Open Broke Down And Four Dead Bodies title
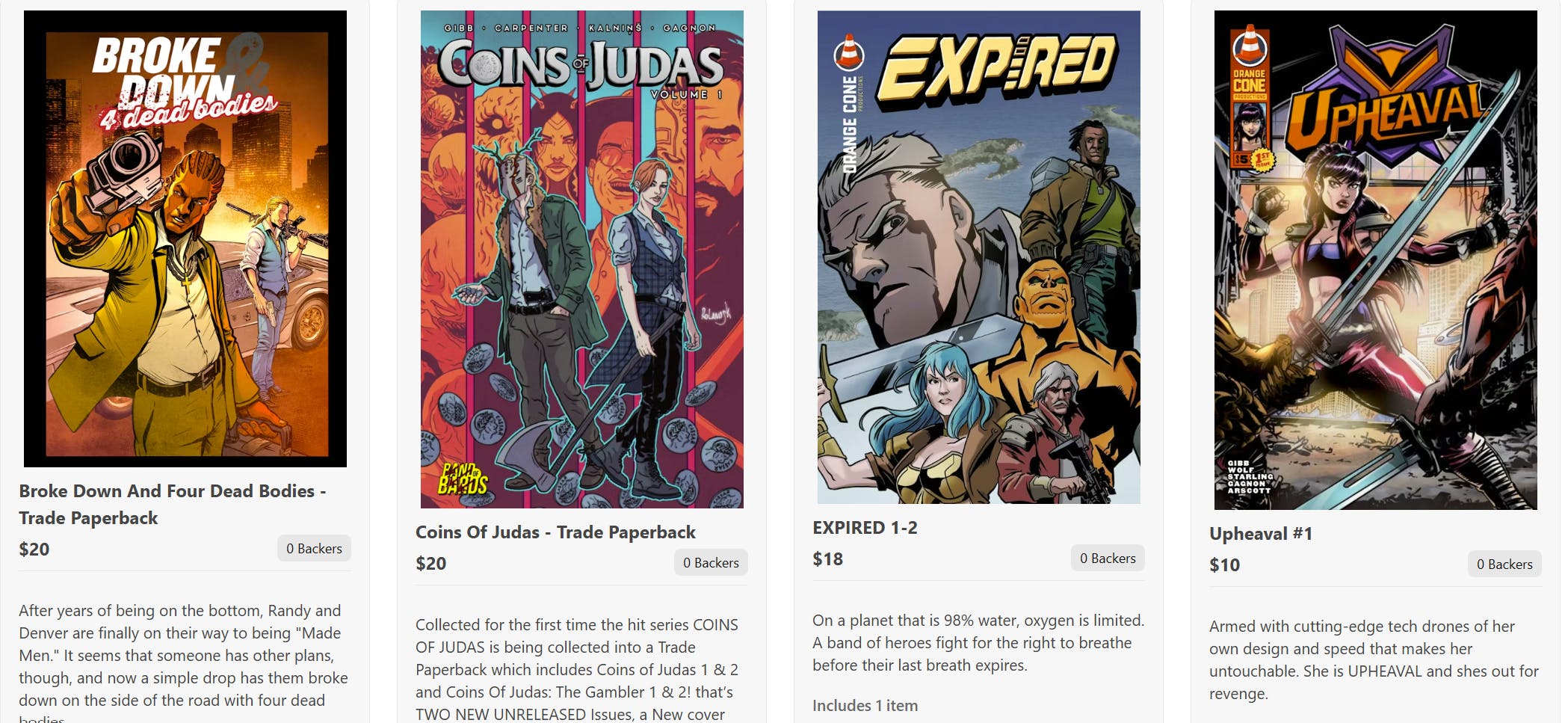This screenshot has width=1568, height=723. tap(173, 505)
